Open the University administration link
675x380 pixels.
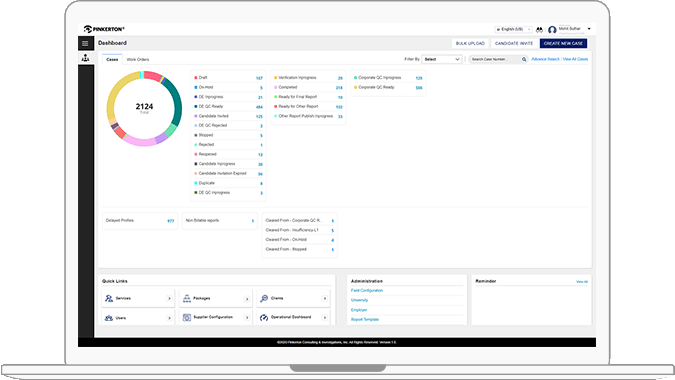[x=359, y=300]
